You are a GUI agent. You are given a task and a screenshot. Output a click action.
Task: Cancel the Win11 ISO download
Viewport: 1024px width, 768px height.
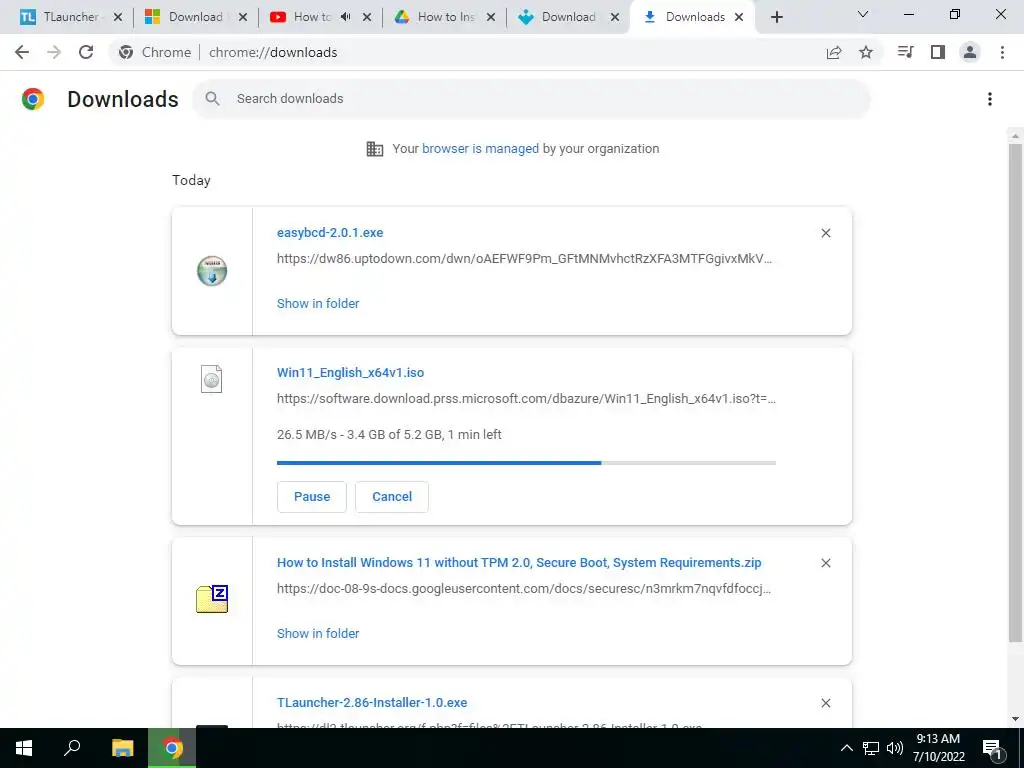392,497
